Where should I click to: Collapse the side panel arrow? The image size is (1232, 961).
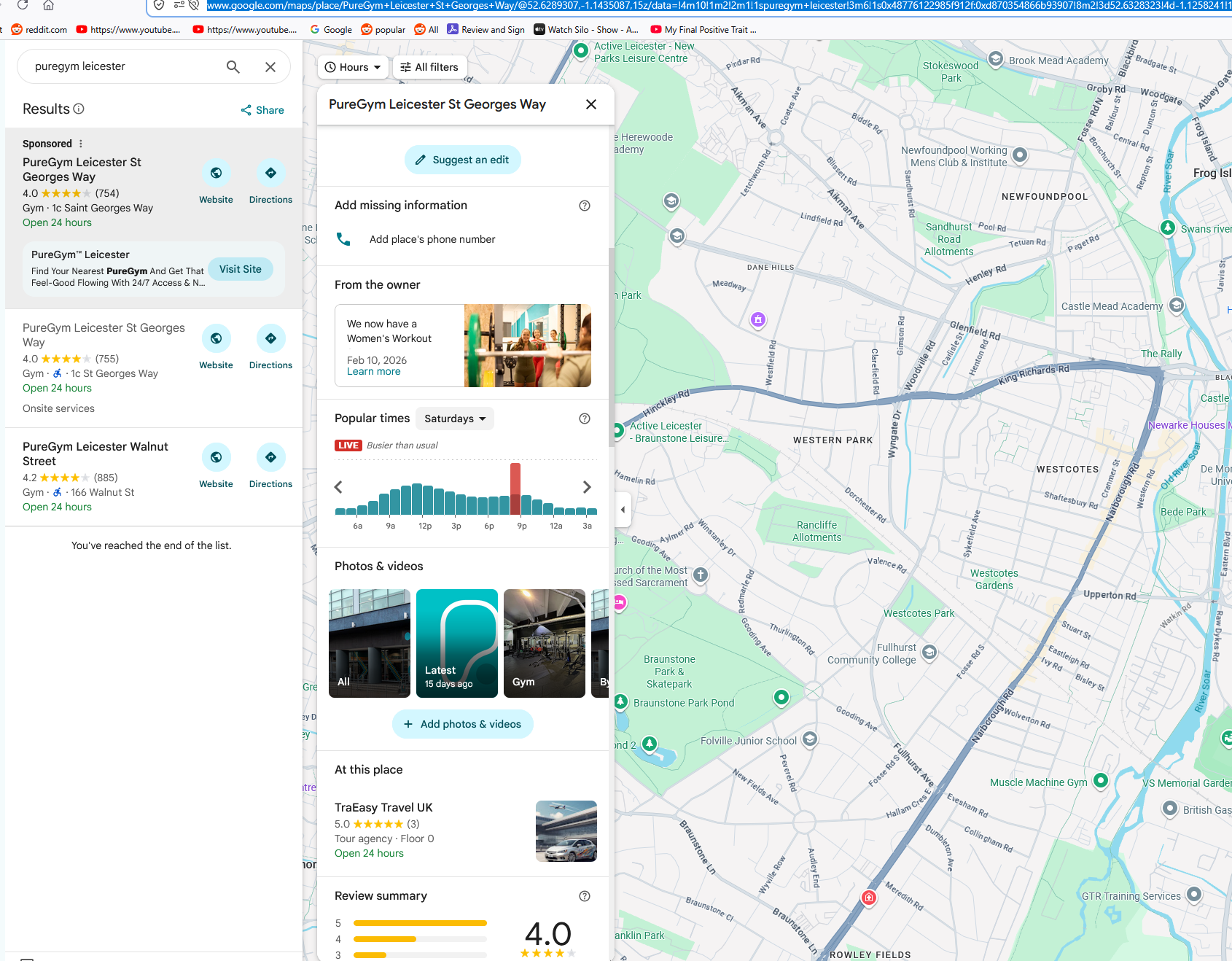click(623, 510)
